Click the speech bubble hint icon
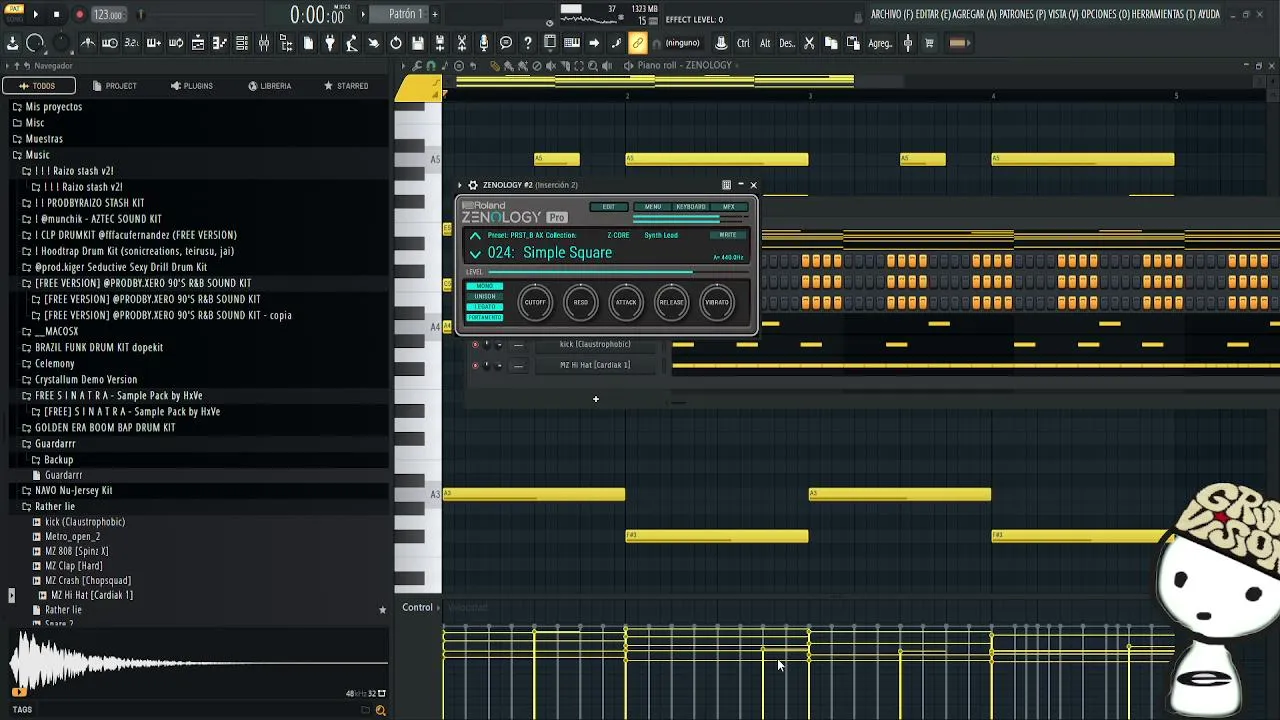The image size is (1280, 720). [506, 43]
